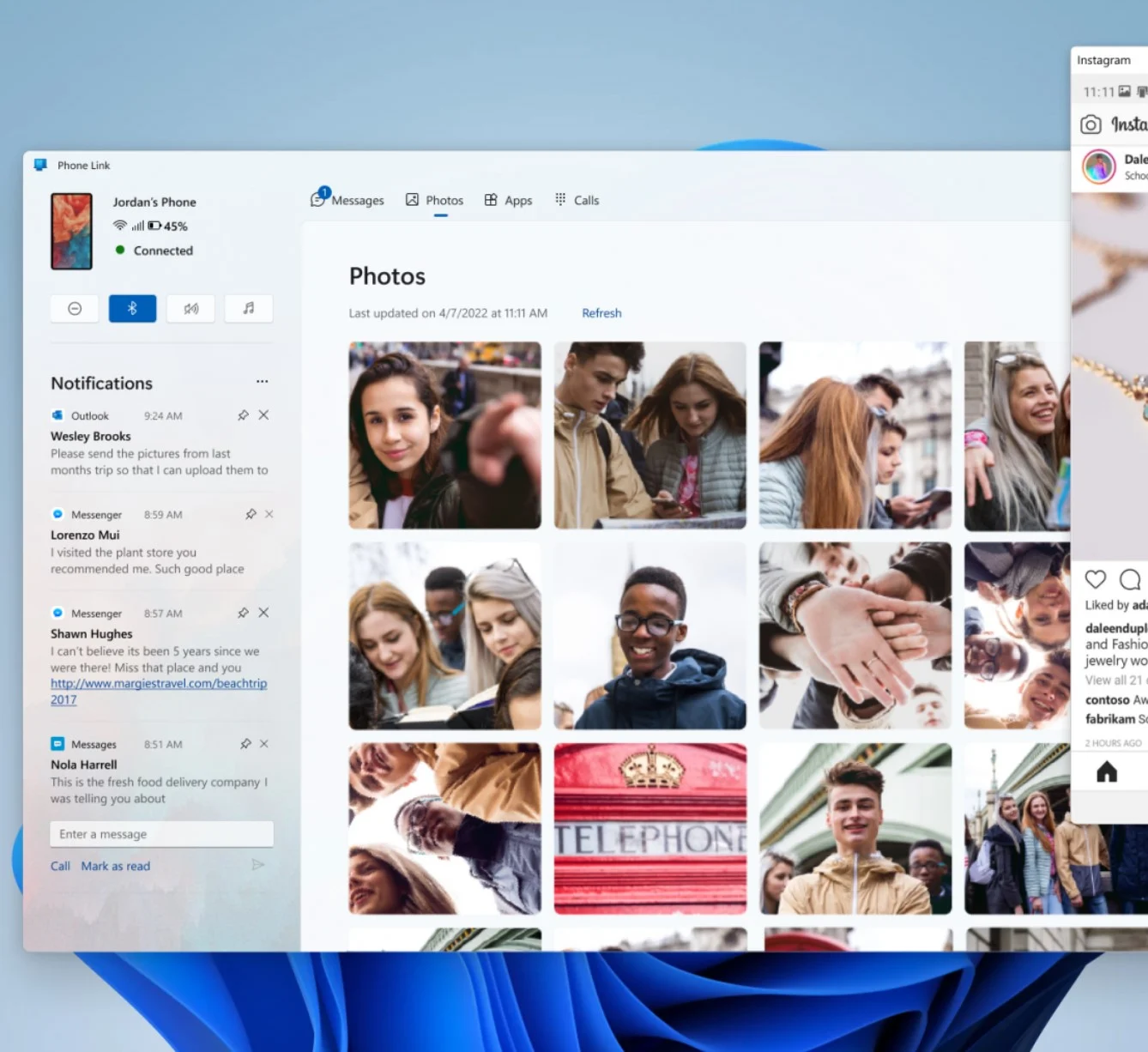Click Mark as read
1148x1052 pixels.
click(x=115, y=867)
